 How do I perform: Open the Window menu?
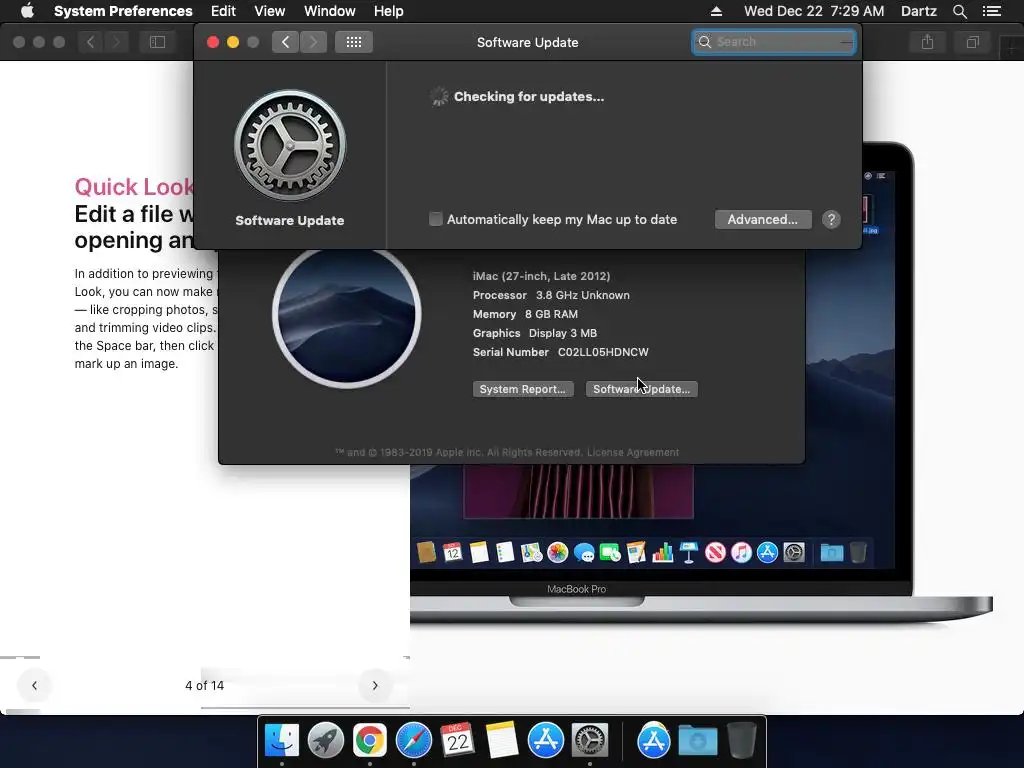point(329,11)
